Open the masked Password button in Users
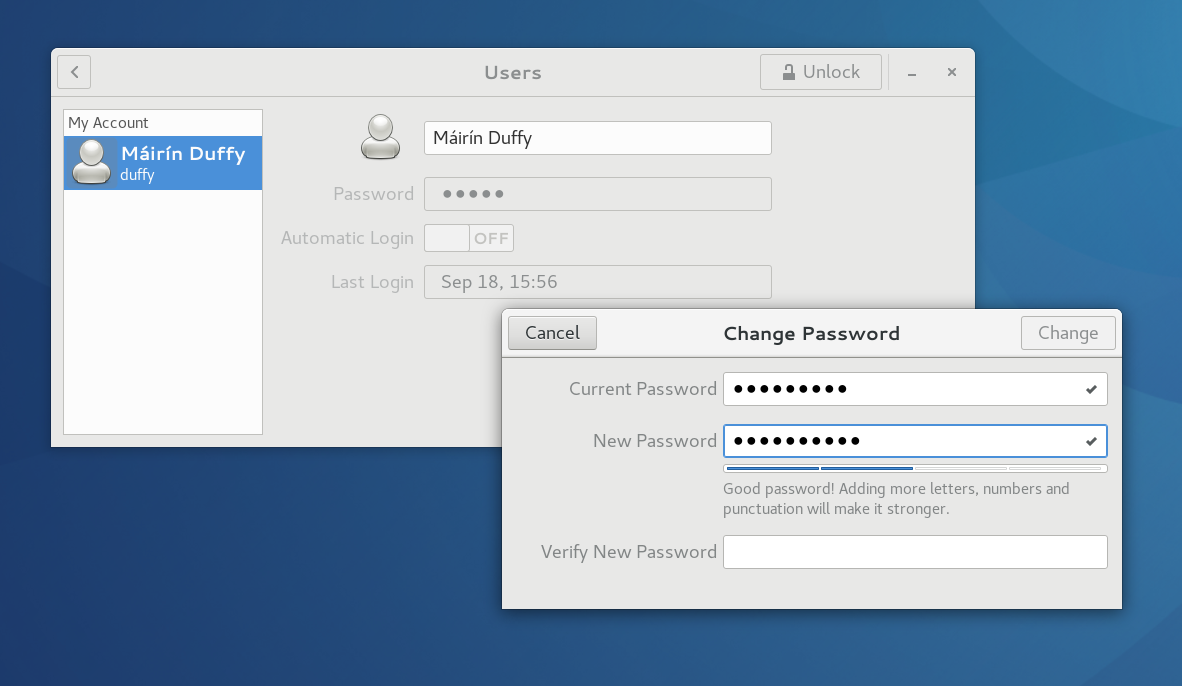Viewport: 1182px width, 686px height. pyautogui.click(x=597, y=194)
